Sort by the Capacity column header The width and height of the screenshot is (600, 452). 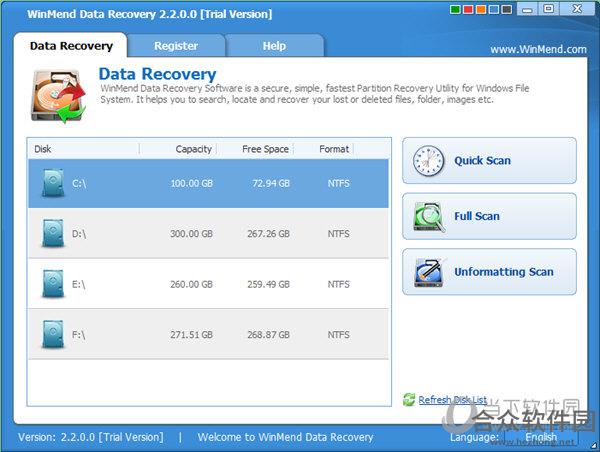178,149
